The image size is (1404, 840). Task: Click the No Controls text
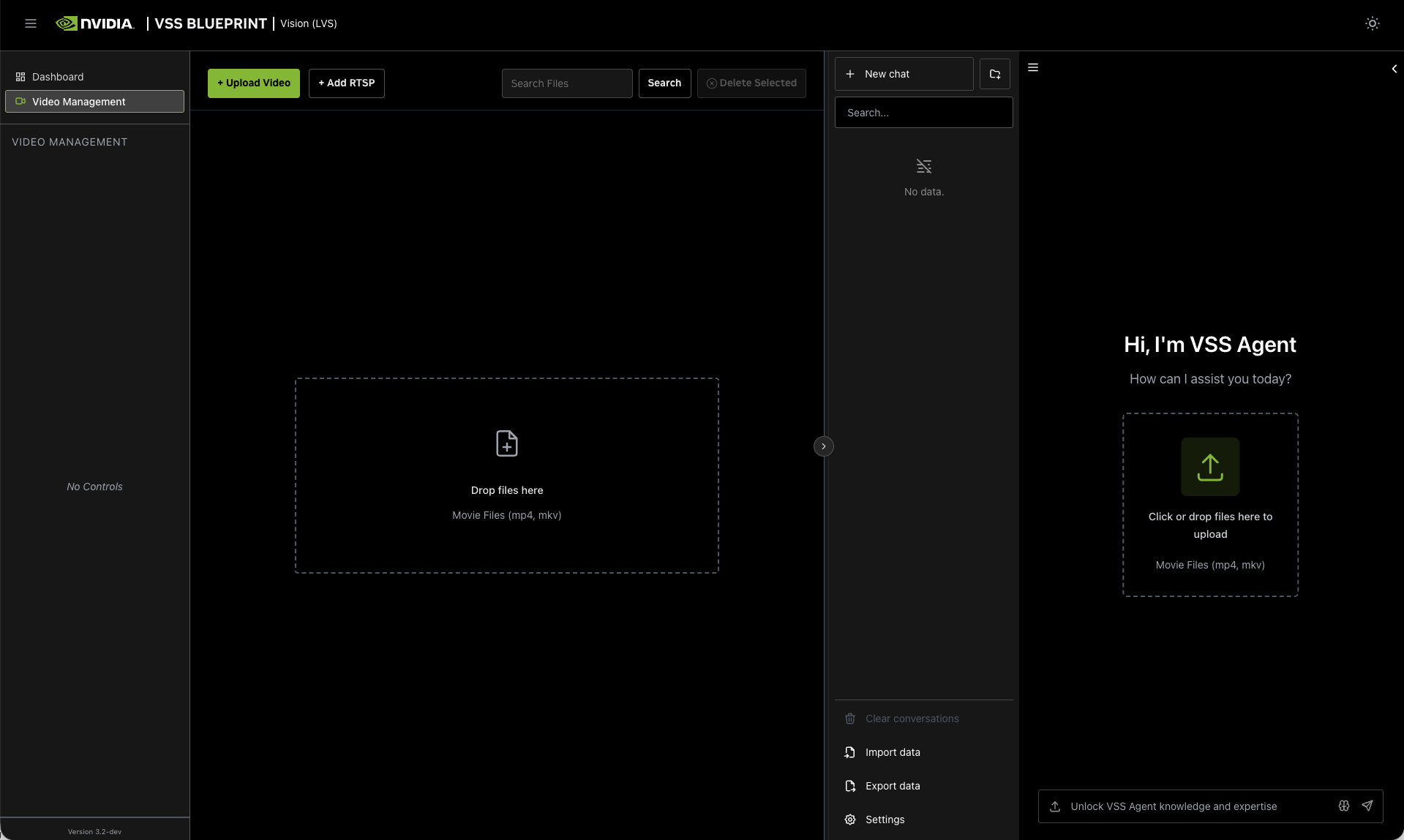(x=95, y=487)
